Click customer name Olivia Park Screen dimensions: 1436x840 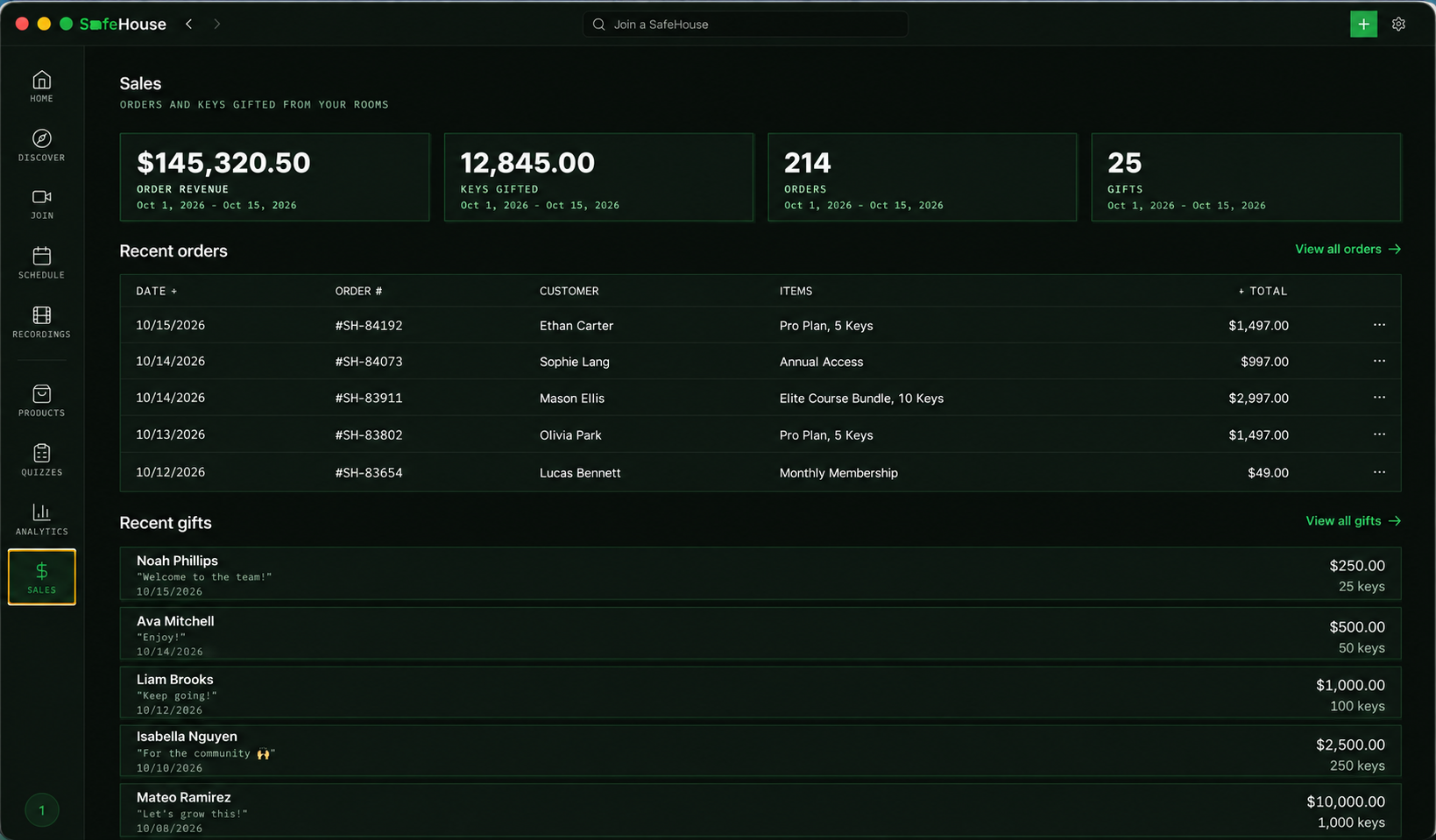pyautogui.click(x=570, y=435)
